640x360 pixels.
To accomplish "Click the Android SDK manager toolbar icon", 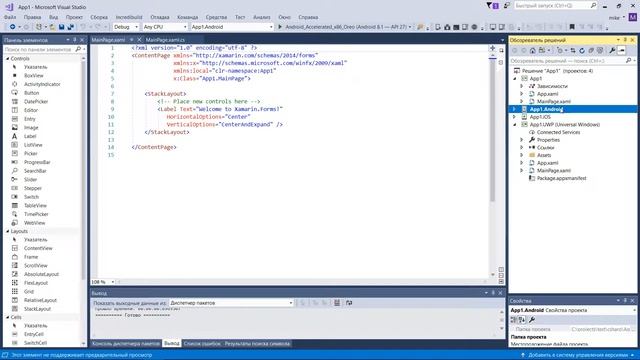I will 447,27.
